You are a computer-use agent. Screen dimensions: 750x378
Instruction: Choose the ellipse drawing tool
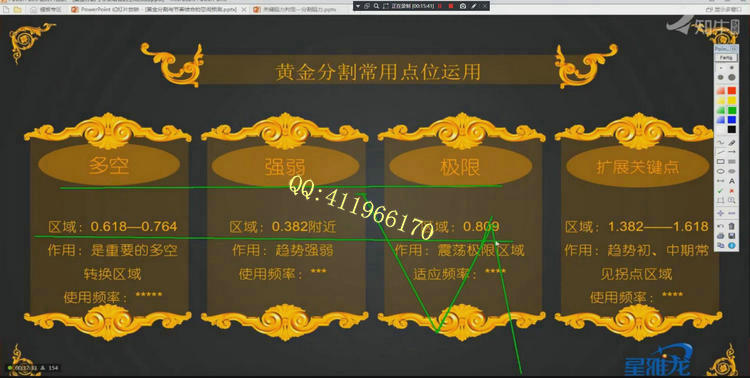click(720, 171)
